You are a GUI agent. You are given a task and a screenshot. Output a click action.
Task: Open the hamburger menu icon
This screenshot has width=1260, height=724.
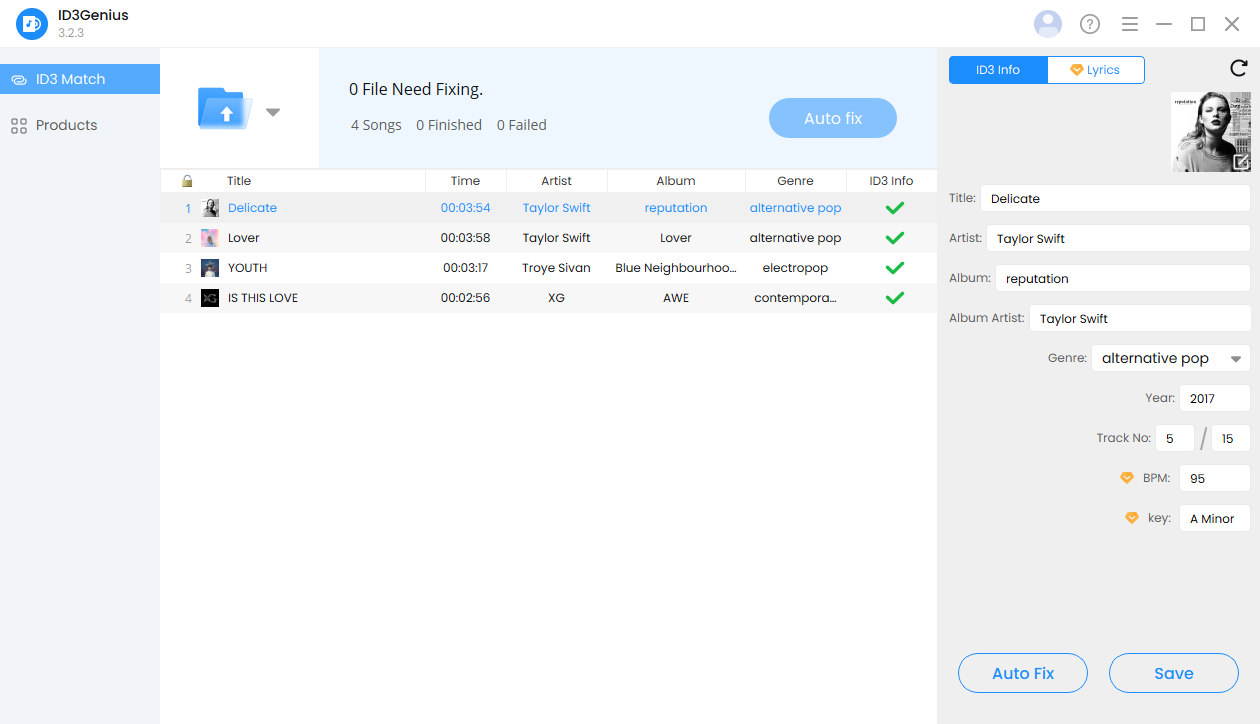[1130, 24]
